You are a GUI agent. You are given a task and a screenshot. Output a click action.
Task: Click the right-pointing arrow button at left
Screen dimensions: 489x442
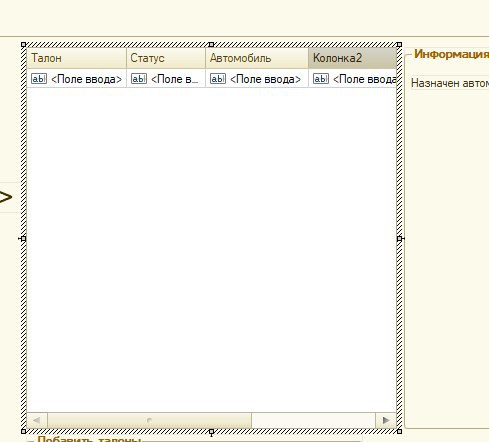coord(6,197)
